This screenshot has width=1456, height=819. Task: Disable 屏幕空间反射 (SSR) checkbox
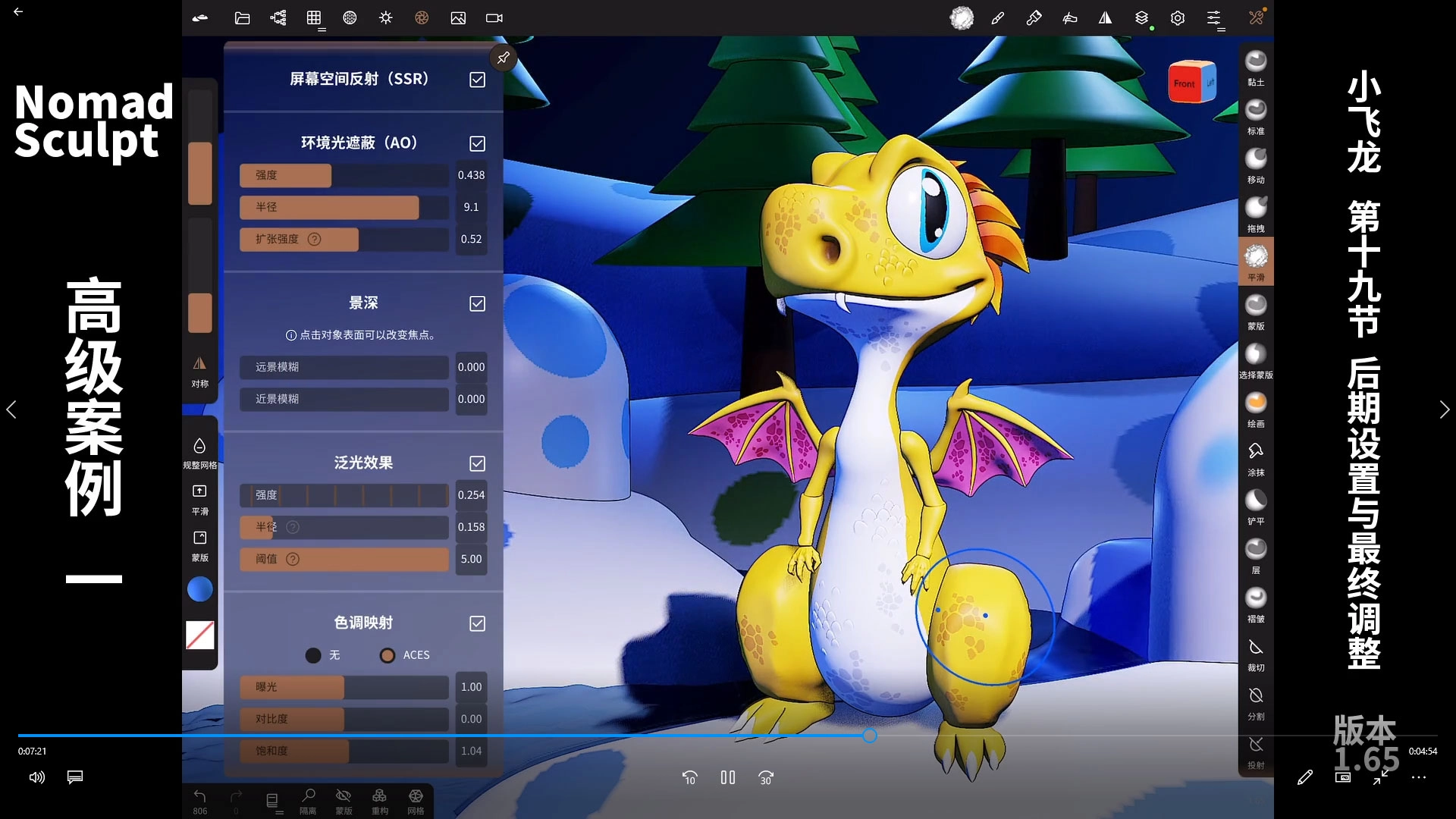pyautogui.click(x=477, y=80)
